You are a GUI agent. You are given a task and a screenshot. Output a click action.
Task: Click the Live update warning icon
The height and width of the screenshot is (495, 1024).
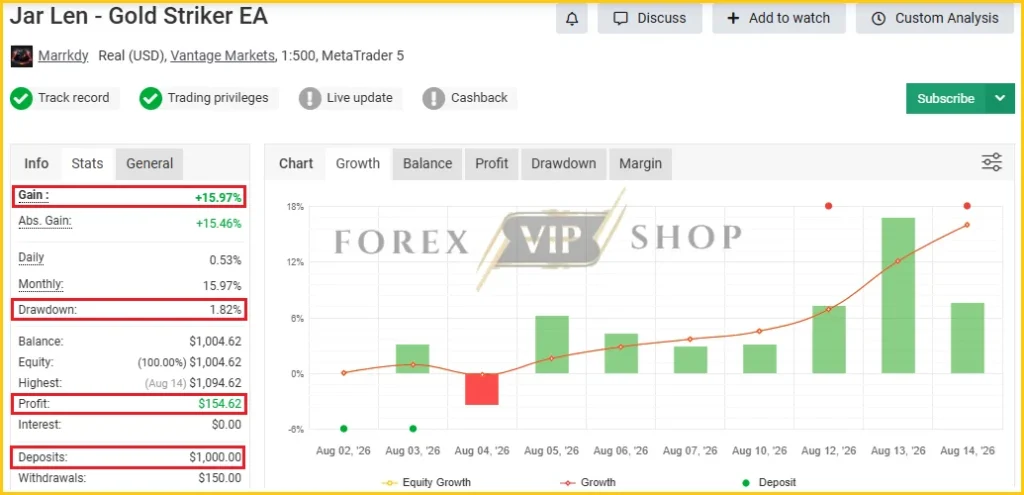tap(310, 99)
